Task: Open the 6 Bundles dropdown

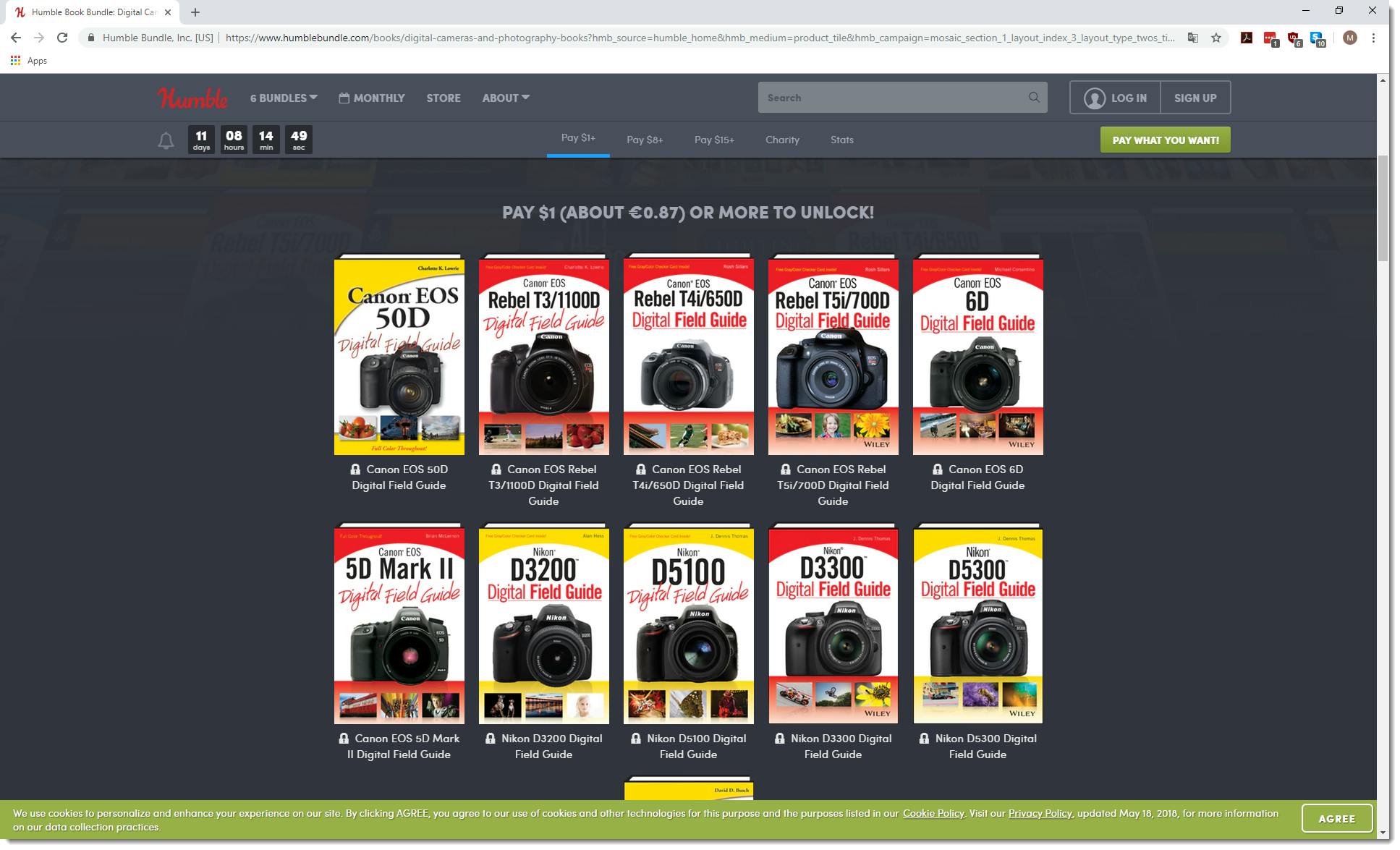Action: point(284,98)
